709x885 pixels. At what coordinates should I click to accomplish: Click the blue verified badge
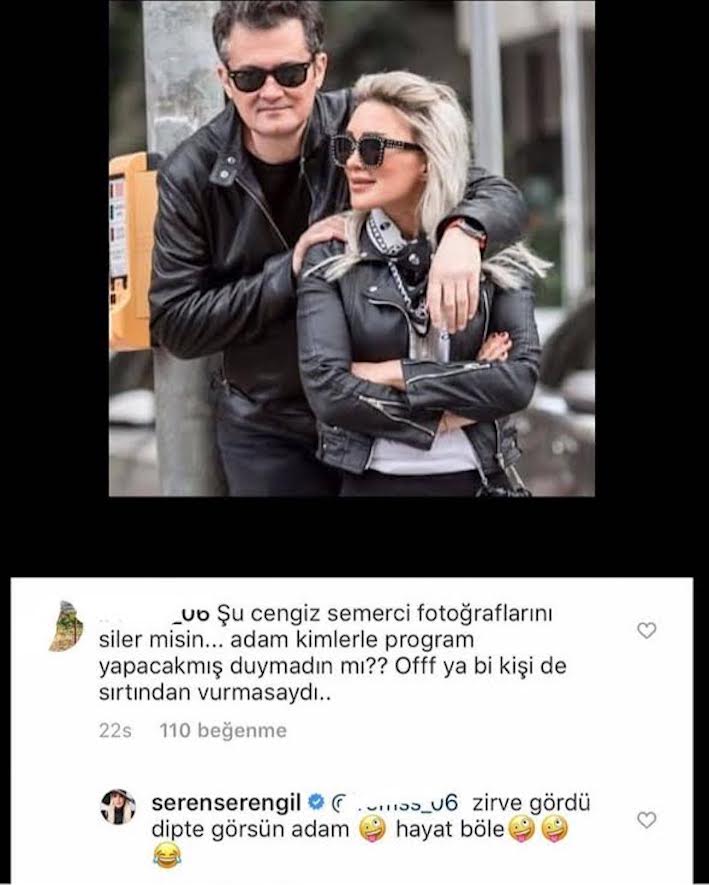(316, 801)
